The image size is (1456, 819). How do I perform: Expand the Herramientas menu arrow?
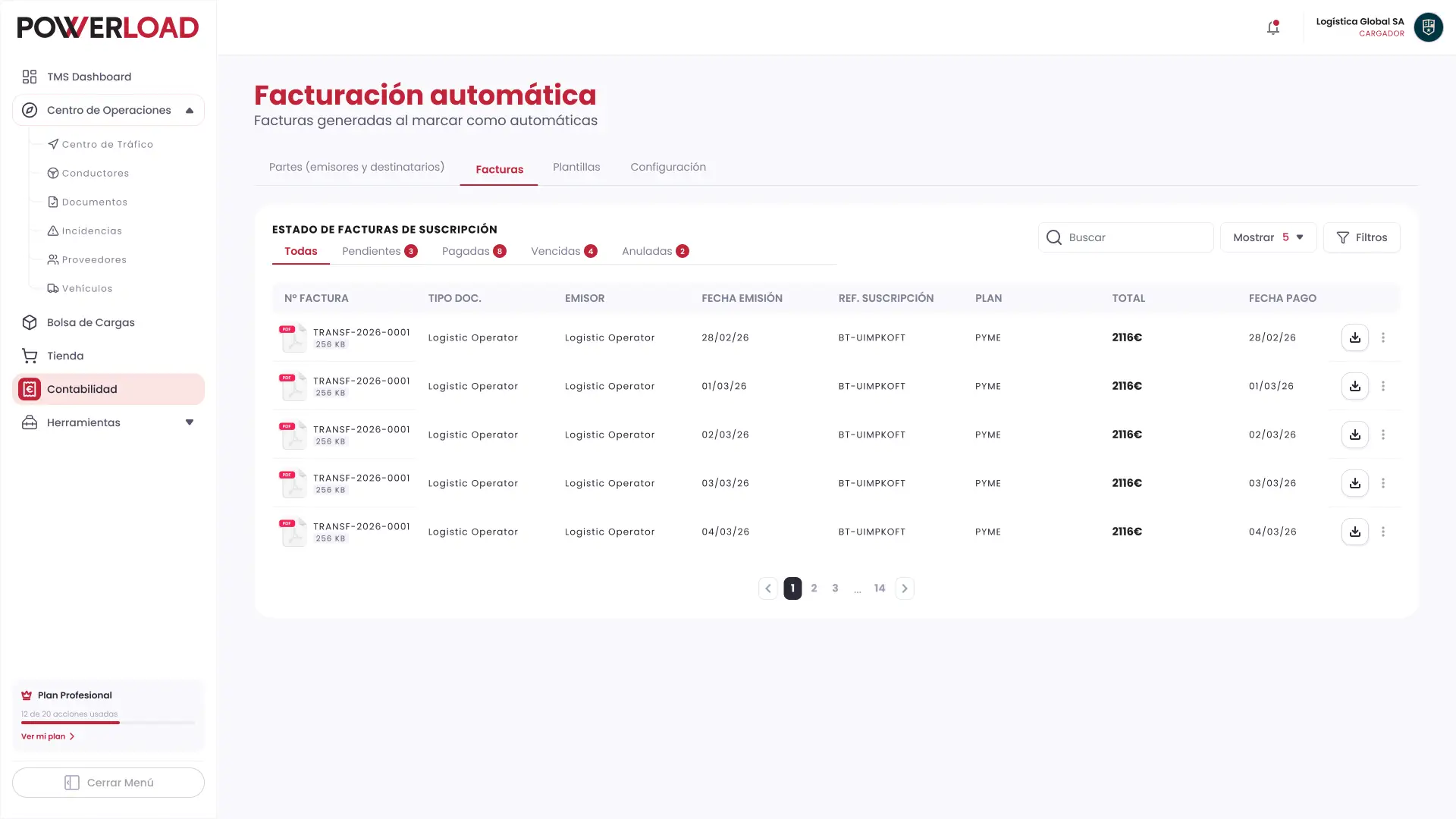point(190,422)
